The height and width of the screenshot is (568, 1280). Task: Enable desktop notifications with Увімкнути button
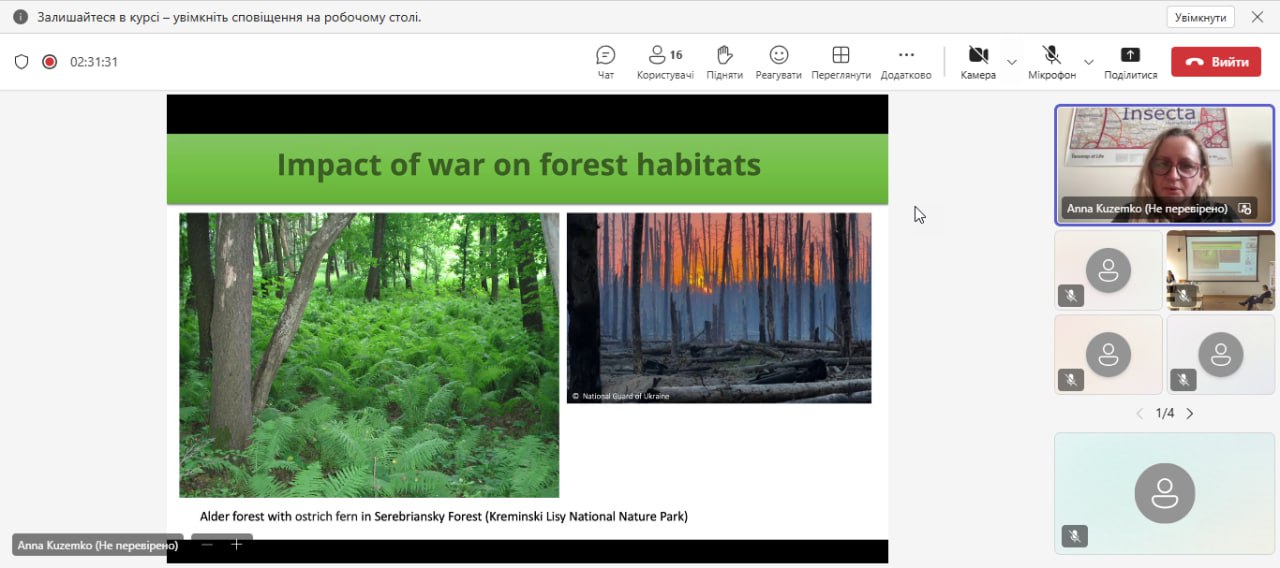pos(1200,17)
